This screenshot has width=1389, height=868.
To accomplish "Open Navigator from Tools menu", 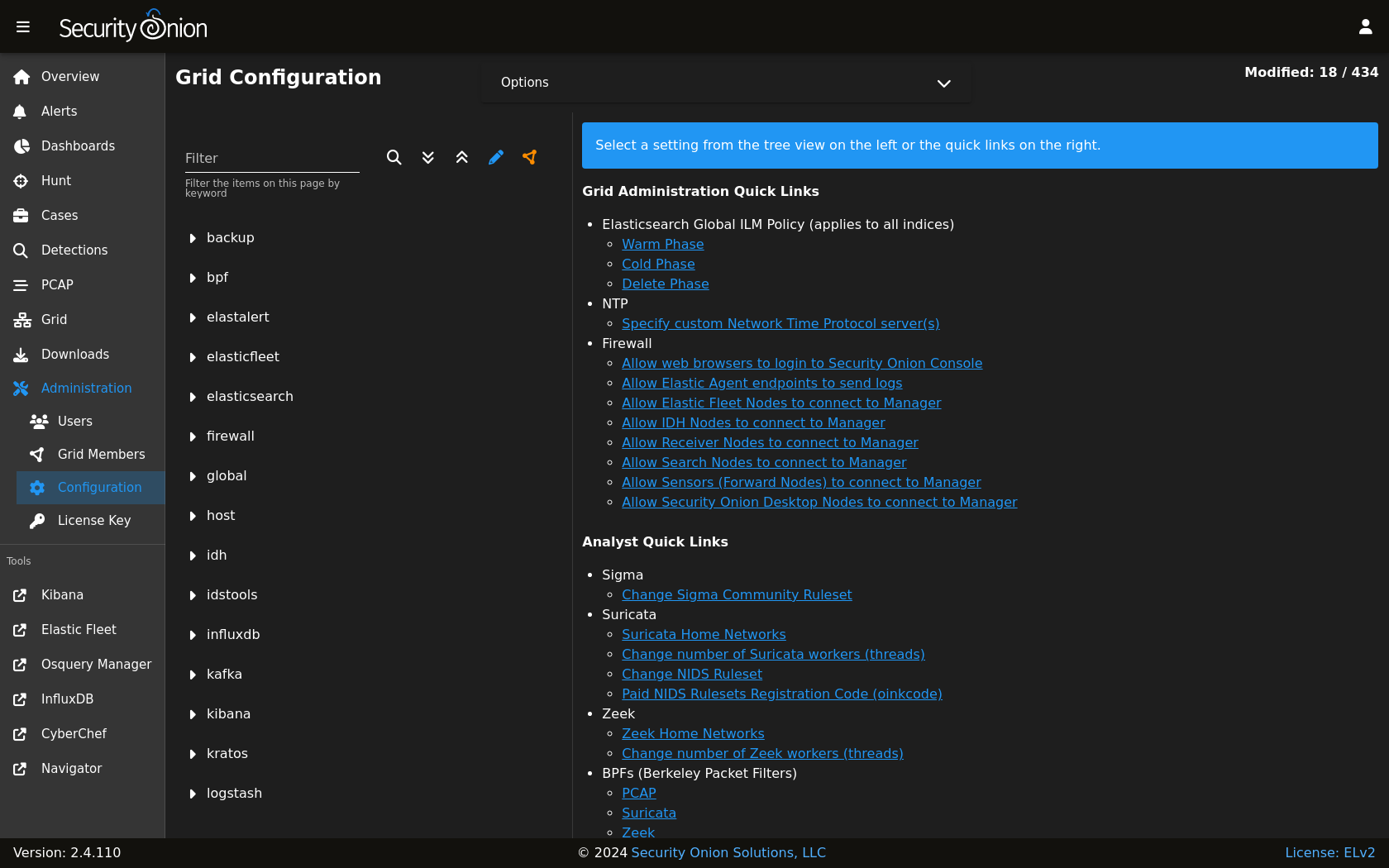I will [x=83, y=769].
